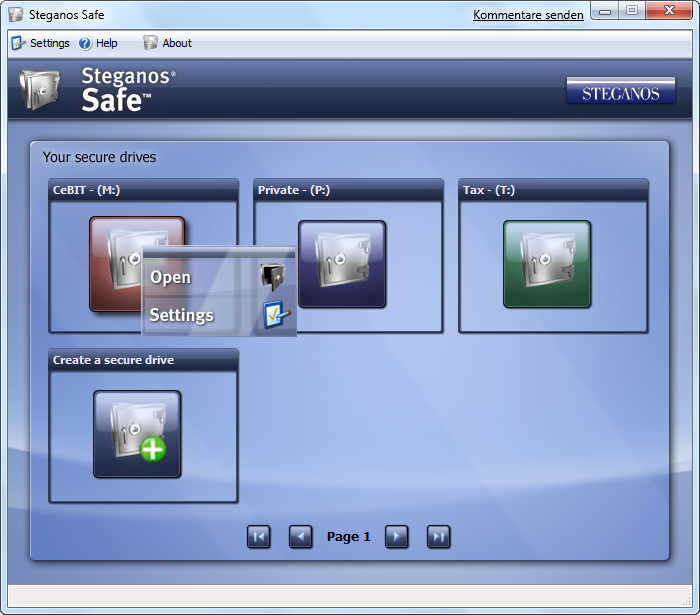The height and width of the screenshot is (615, 700).
Task: Choose Open from the context menu
Action: (x=171, y=277)
